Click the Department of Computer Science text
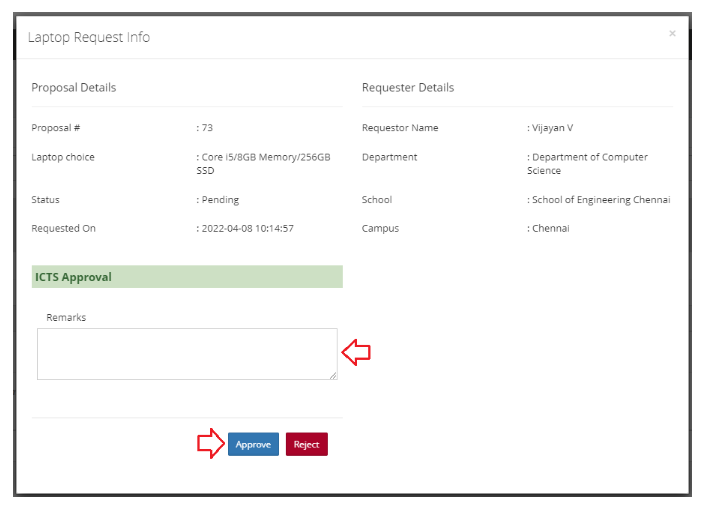Viewport: 711px width, 507px height. click(589, 164)
